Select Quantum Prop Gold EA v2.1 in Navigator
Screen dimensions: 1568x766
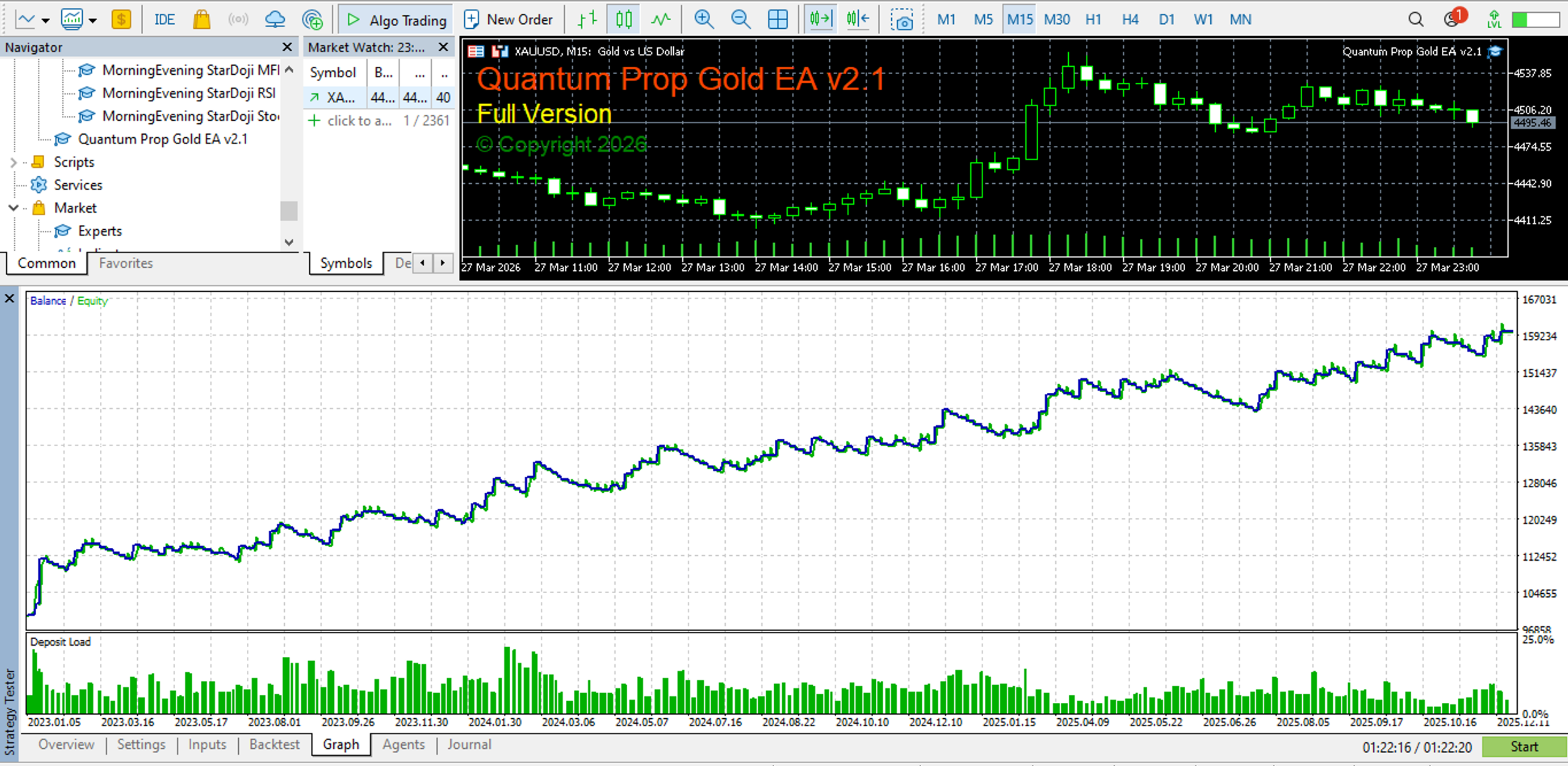pos(163,139)
